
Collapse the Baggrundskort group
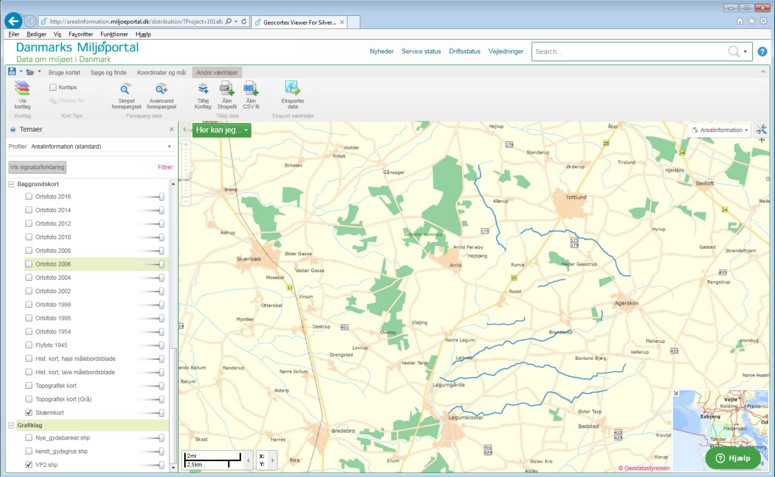11,184
